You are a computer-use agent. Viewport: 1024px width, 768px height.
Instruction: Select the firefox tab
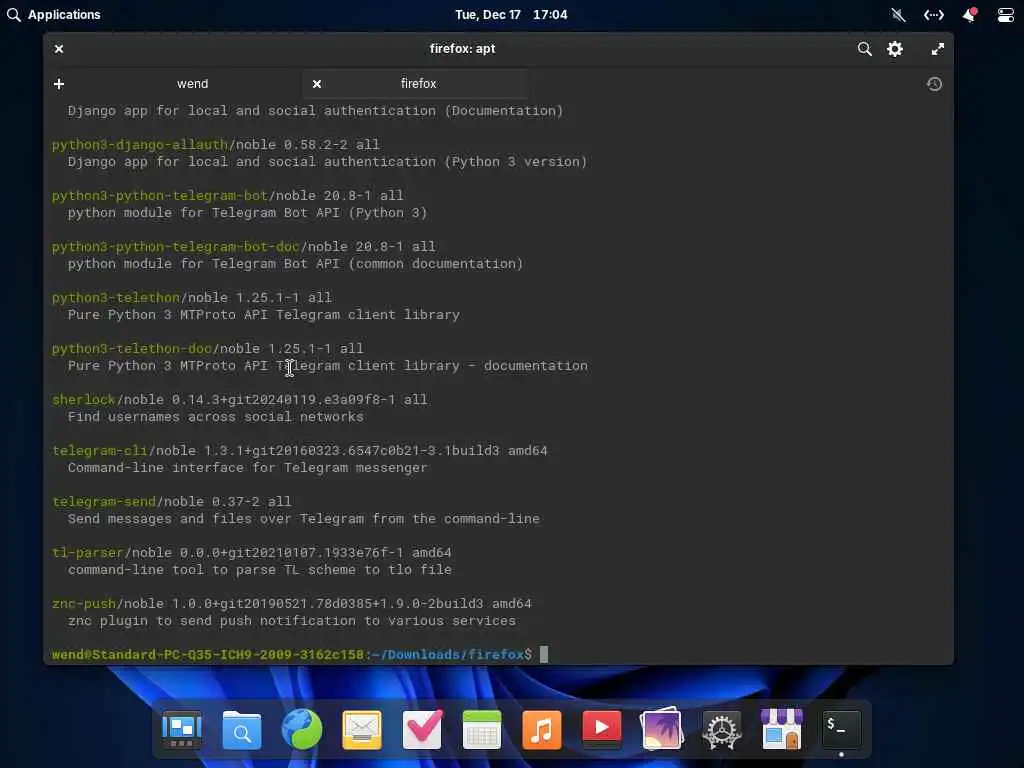click(x=419, y=84)
